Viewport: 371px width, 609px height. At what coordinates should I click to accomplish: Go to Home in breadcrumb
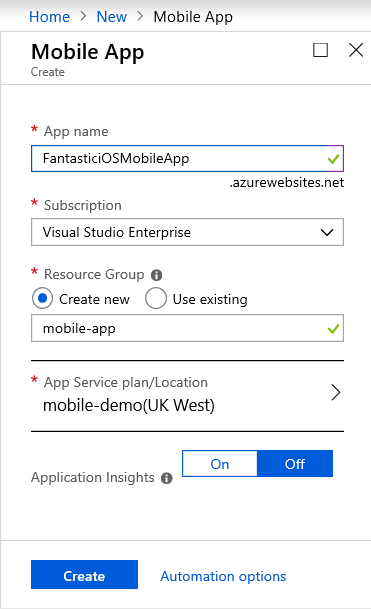click(50, 17)
